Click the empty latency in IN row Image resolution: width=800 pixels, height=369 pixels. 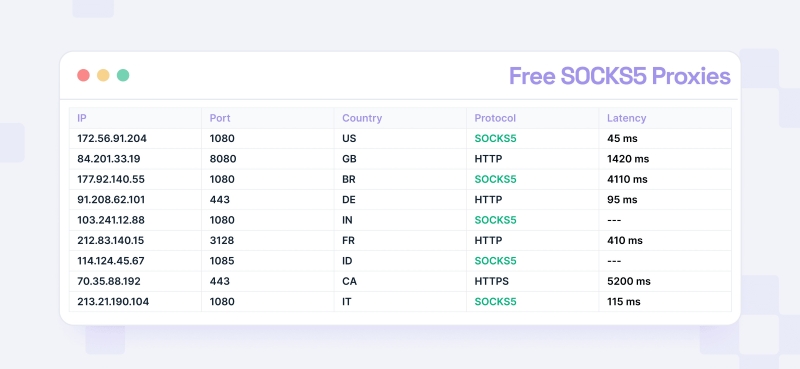pyautogui.click(x=614, y=220)
